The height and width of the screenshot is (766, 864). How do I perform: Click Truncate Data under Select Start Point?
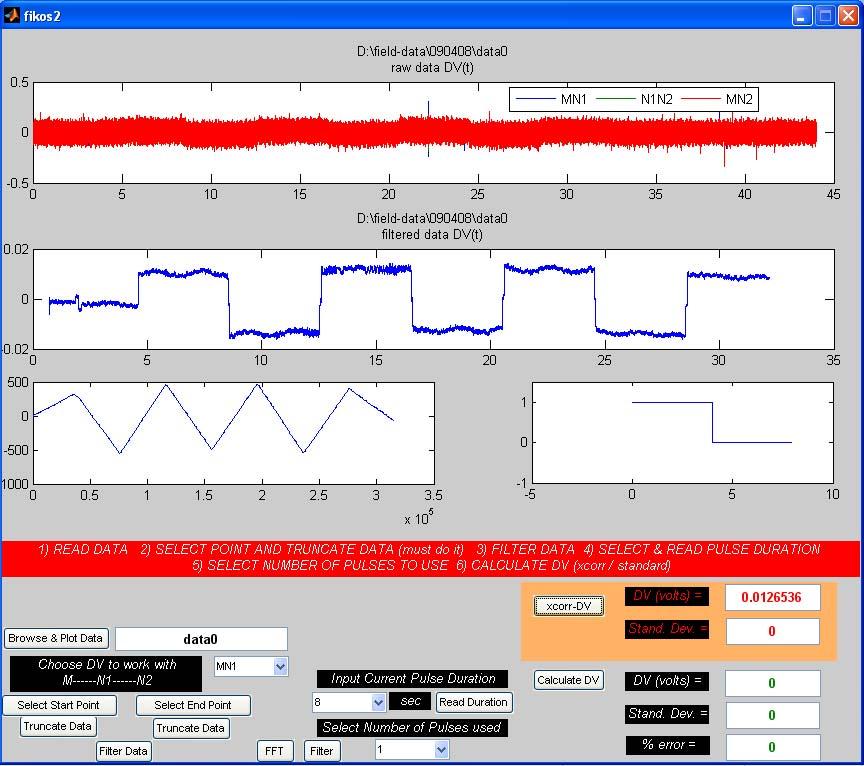pos(58,726)
